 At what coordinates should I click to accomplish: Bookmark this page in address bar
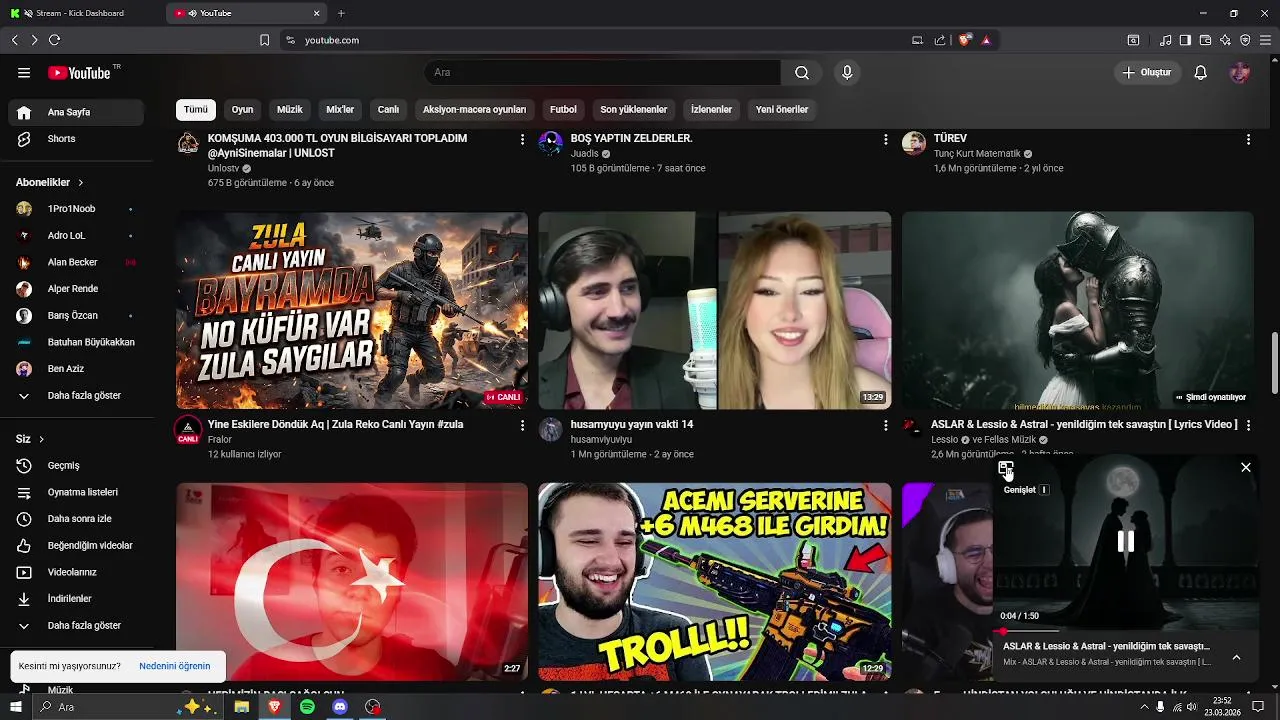tap(265, 40)
